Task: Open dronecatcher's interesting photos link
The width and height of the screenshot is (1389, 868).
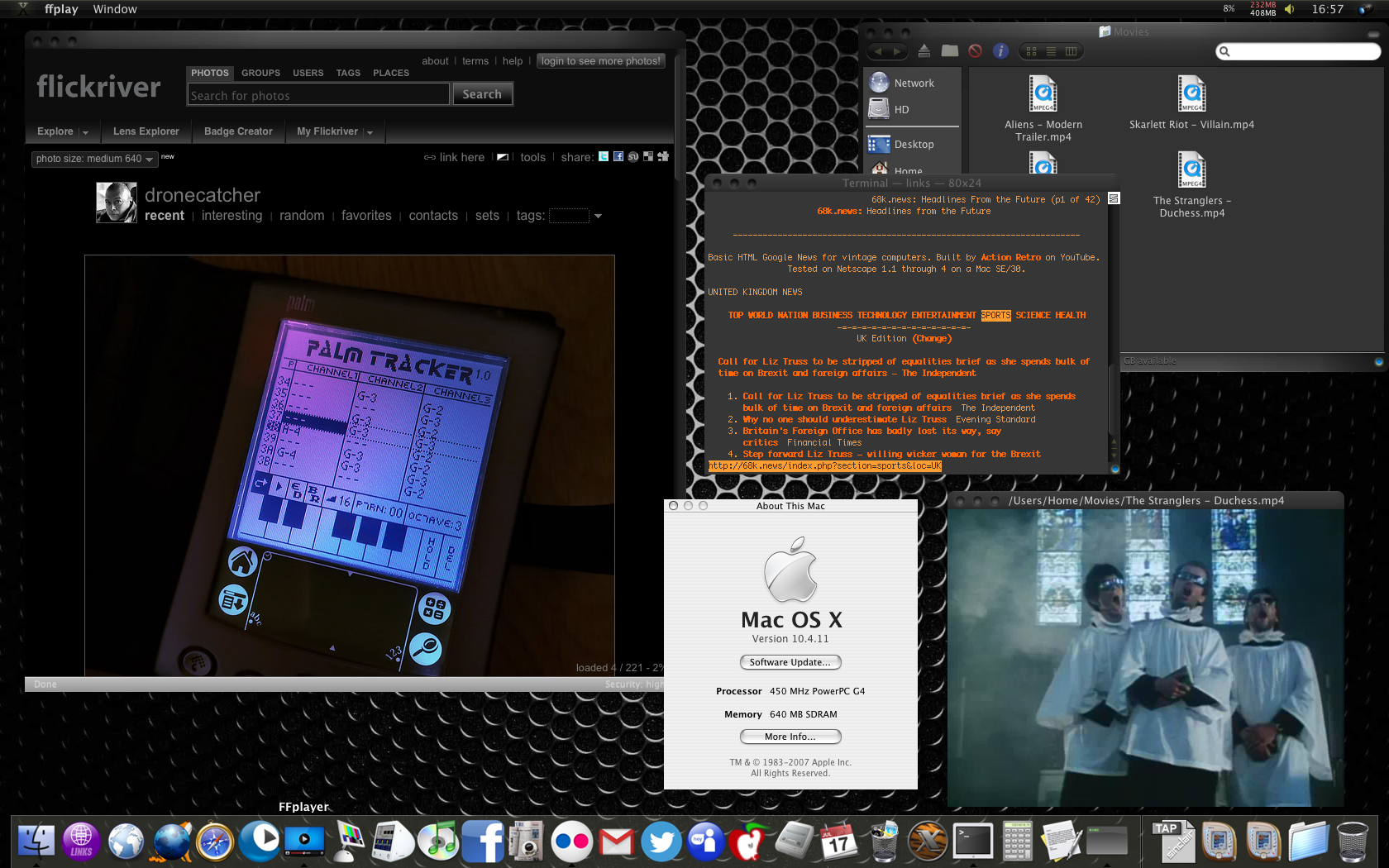Action: 231,216
